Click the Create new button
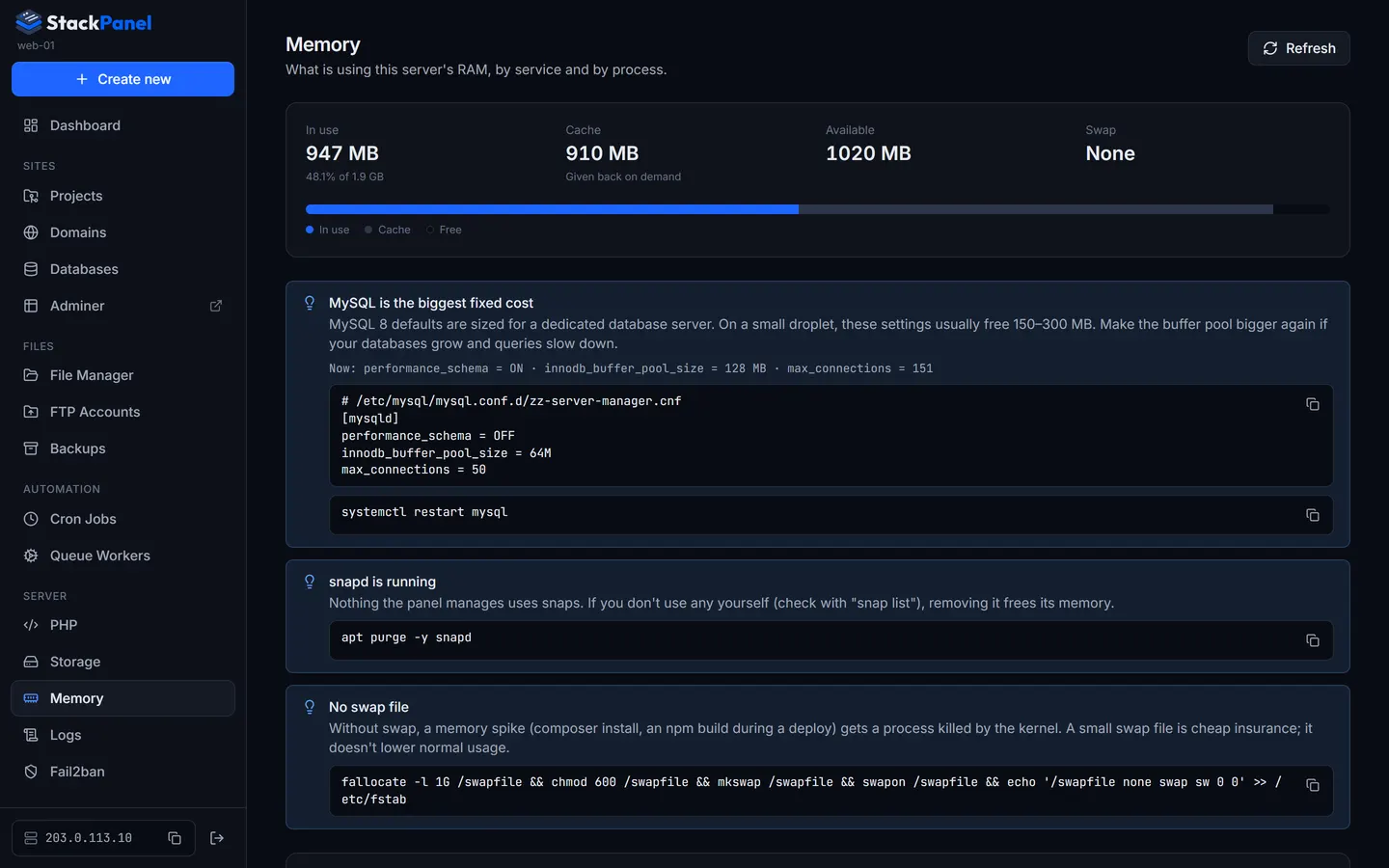1389x868 pixels. [123, 79]
